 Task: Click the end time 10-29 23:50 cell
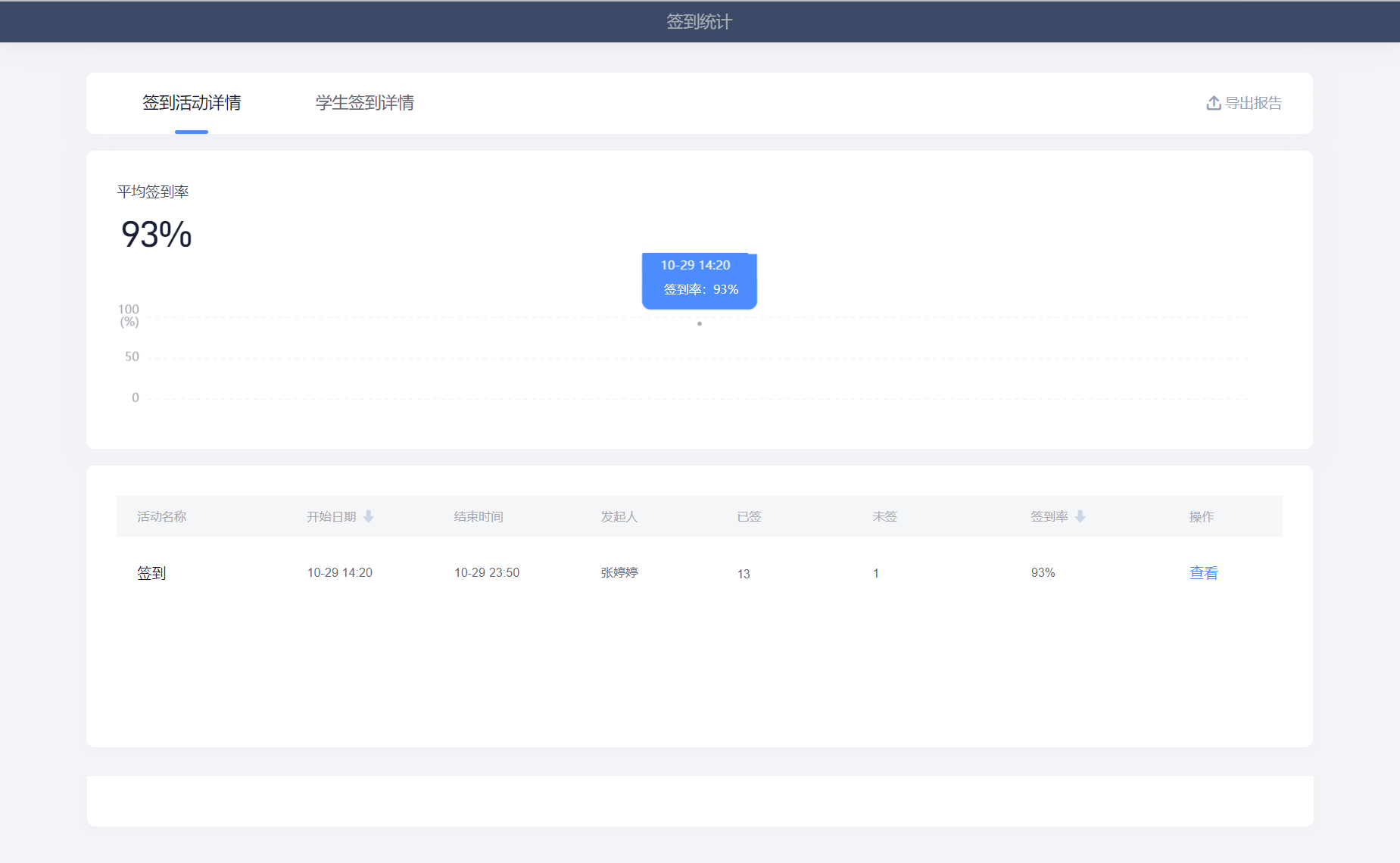pyautogui.click(x=487, y=573)
